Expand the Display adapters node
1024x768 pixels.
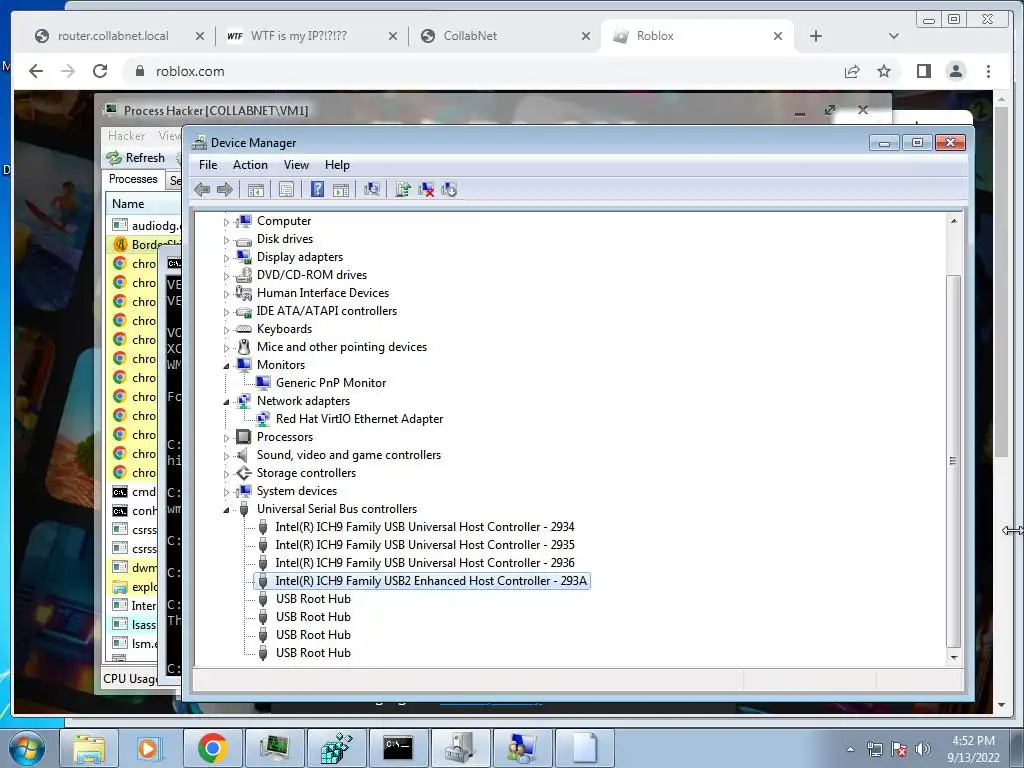tap(227, 258)
